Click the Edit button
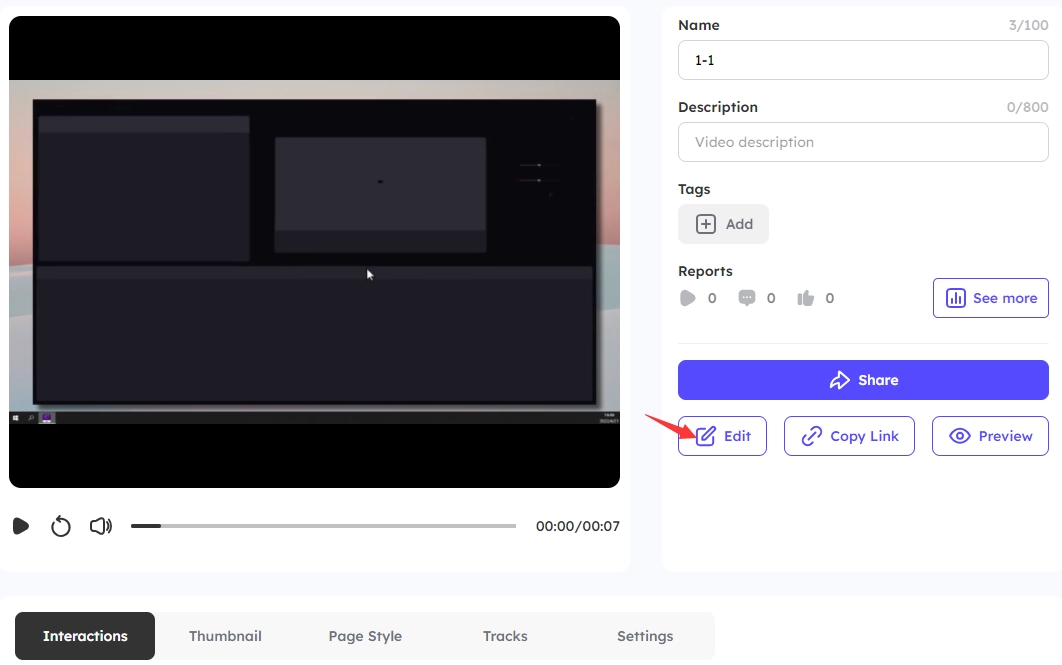 [722, 436]
